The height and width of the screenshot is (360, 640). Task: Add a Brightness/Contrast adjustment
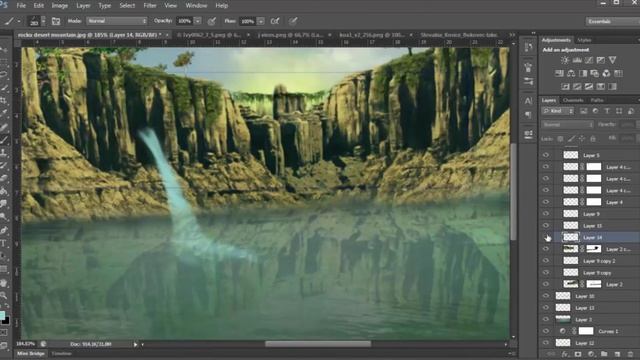coord(564,60)
